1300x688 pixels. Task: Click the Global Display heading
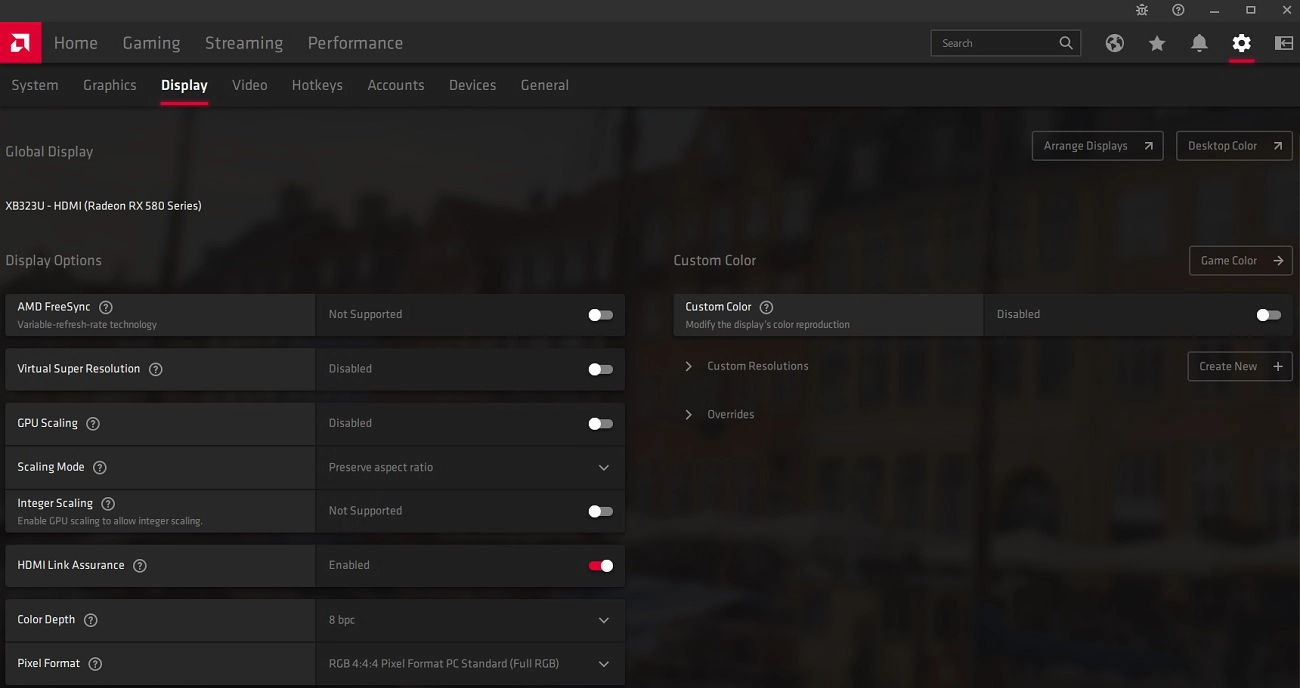(x=49, y=152)
